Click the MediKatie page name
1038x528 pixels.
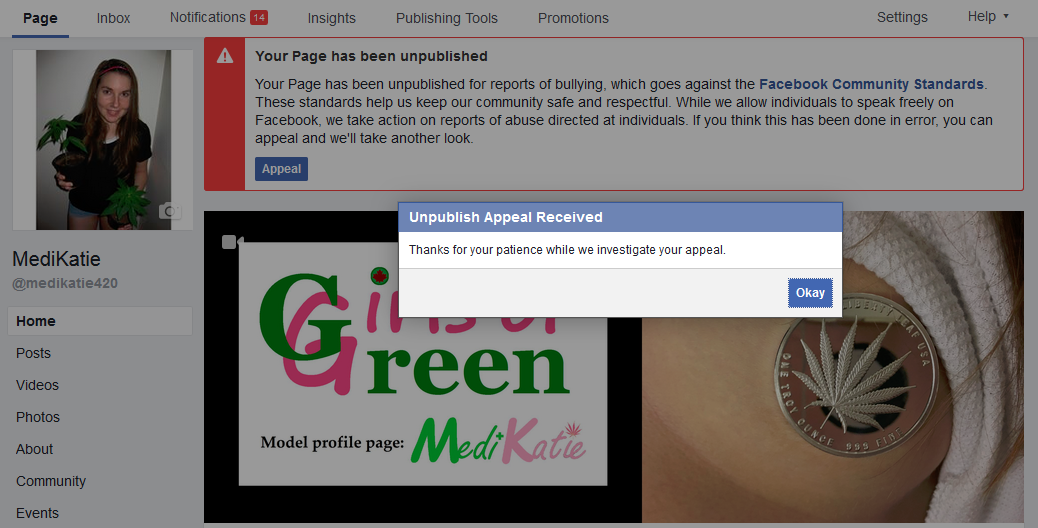pyautogui.click(x=56, y=259)
